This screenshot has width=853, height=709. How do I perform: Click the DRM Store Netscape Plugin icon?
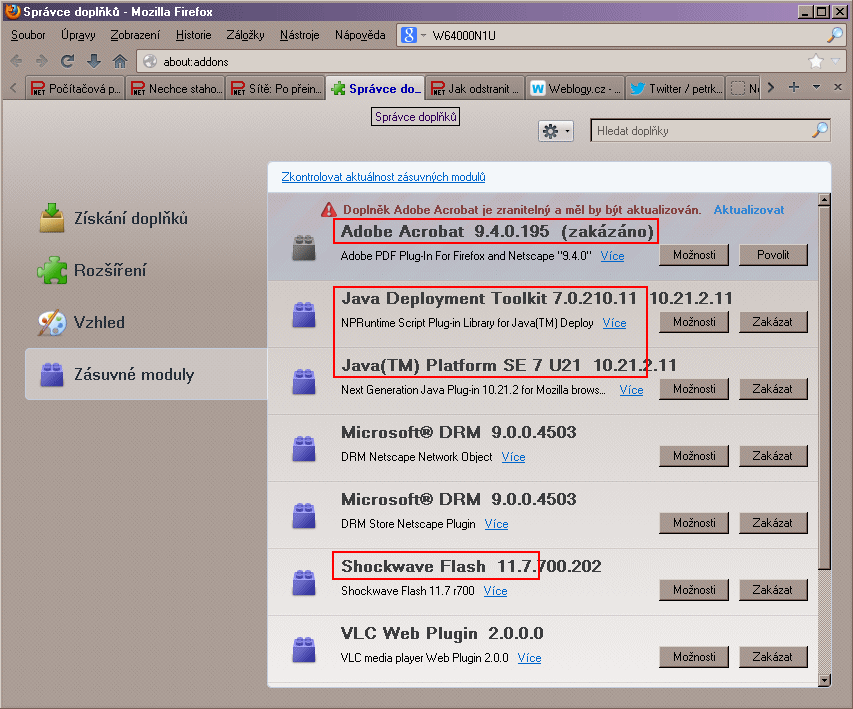click(304, 515)
